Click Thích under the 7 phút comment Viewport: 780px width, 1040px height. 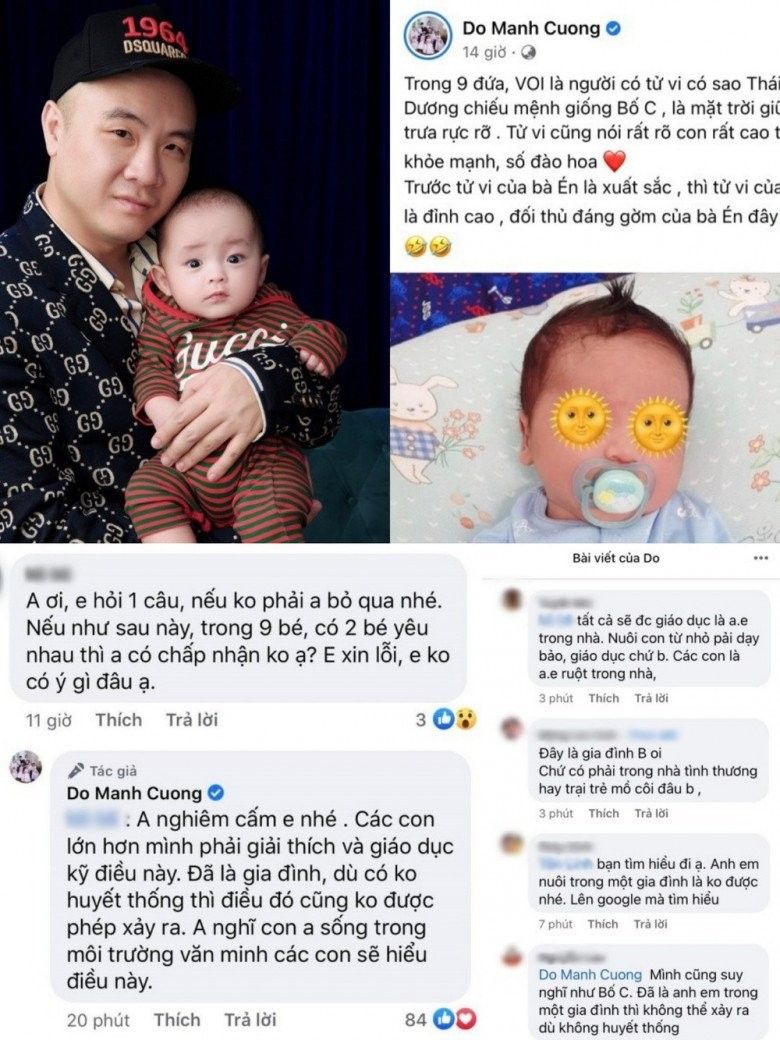[602, 924]
